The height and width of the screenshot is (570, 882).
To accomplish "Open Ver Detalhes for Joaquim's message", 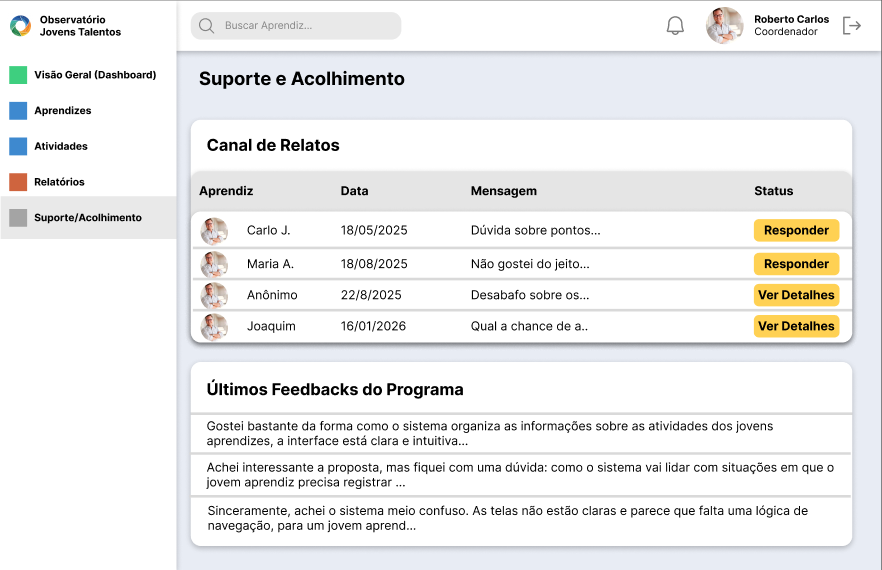I will coord(796,326).
